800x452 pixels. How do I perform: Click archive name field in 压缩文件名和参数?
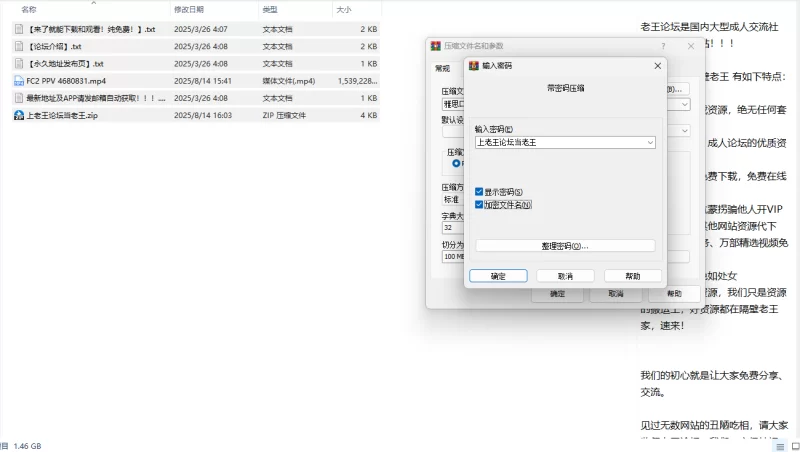tap(453, 105)
